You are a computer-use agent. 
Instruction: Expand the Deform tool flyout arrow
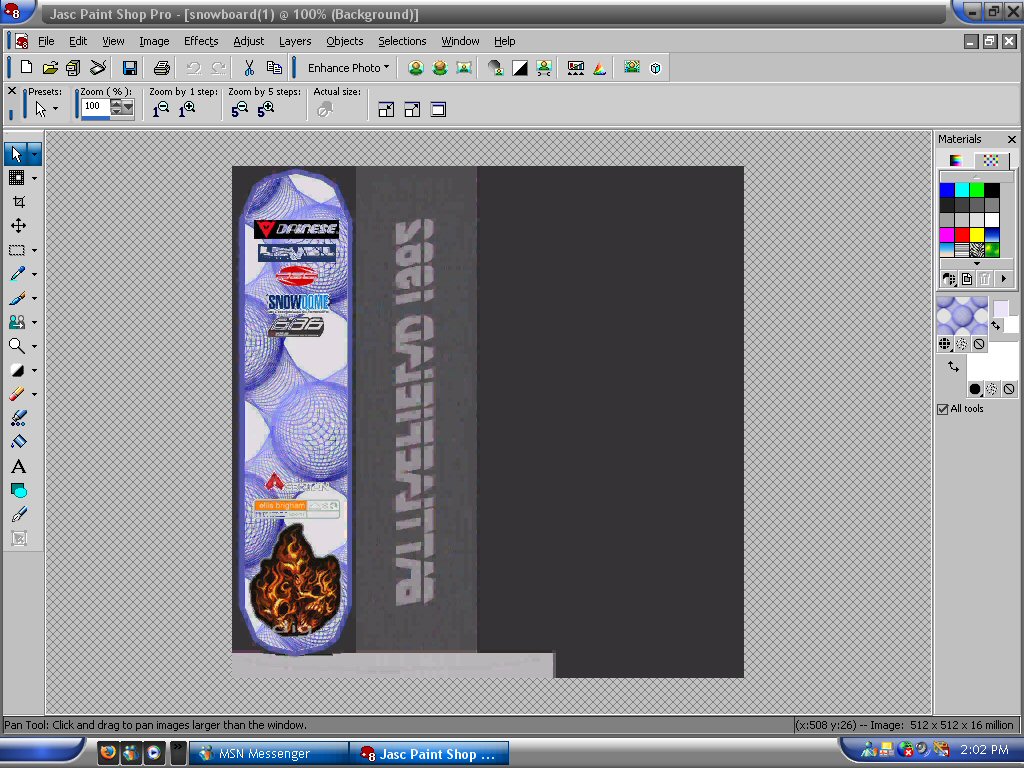pos(35,178)
